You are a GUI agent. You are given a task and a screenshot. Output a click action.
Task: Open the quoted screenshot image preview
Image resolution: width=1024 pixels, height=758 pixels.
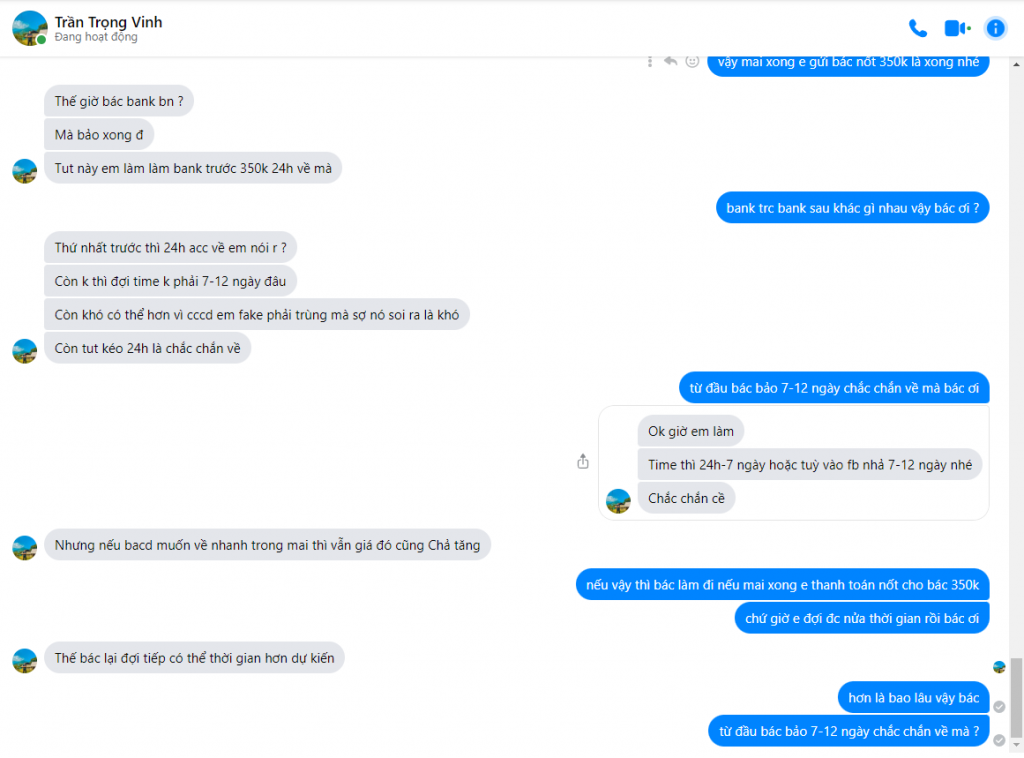pyautogui.click(x=794, y=462)
